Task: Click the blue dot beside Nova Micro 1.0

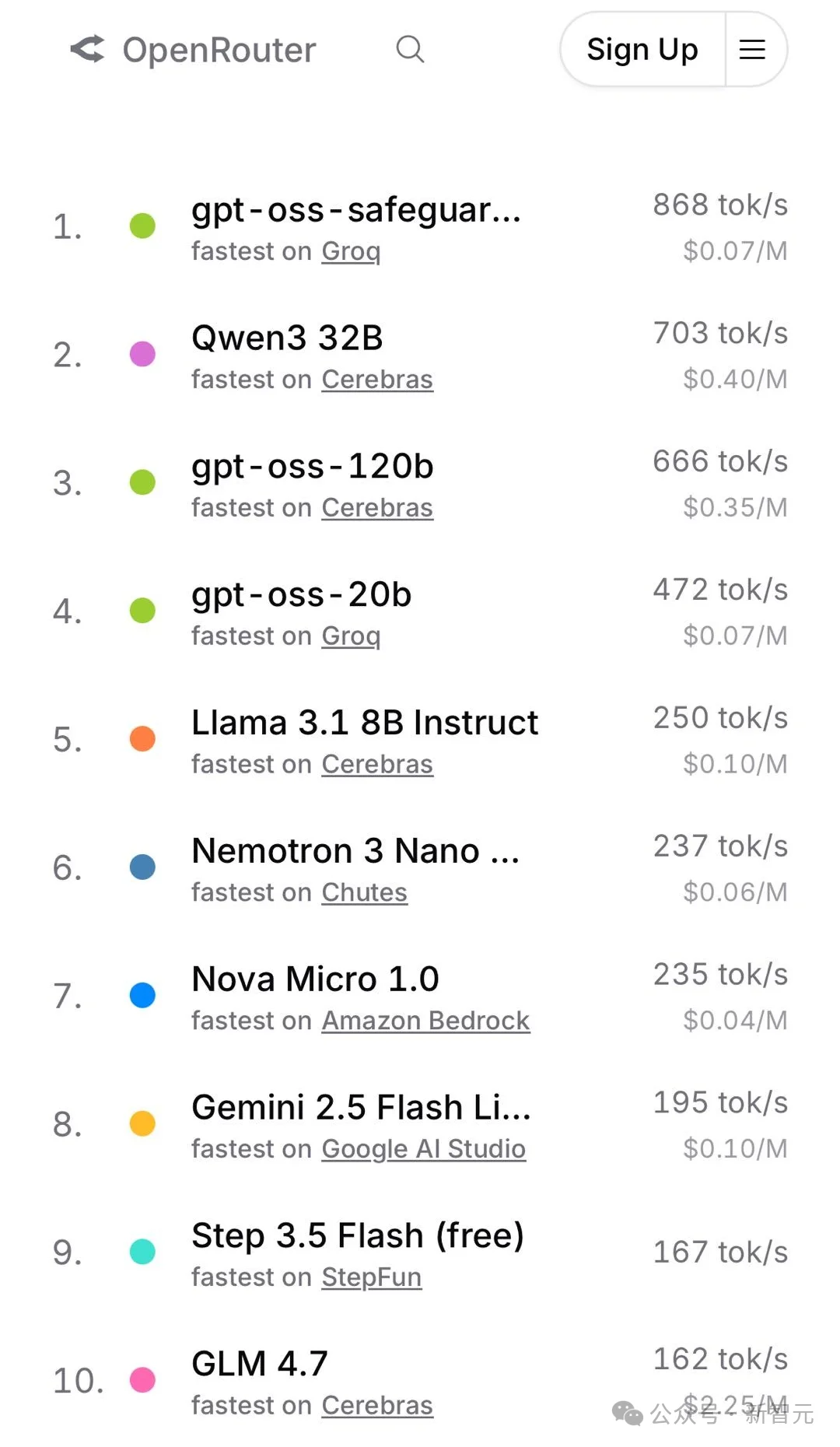Action: tap(142, 994)
